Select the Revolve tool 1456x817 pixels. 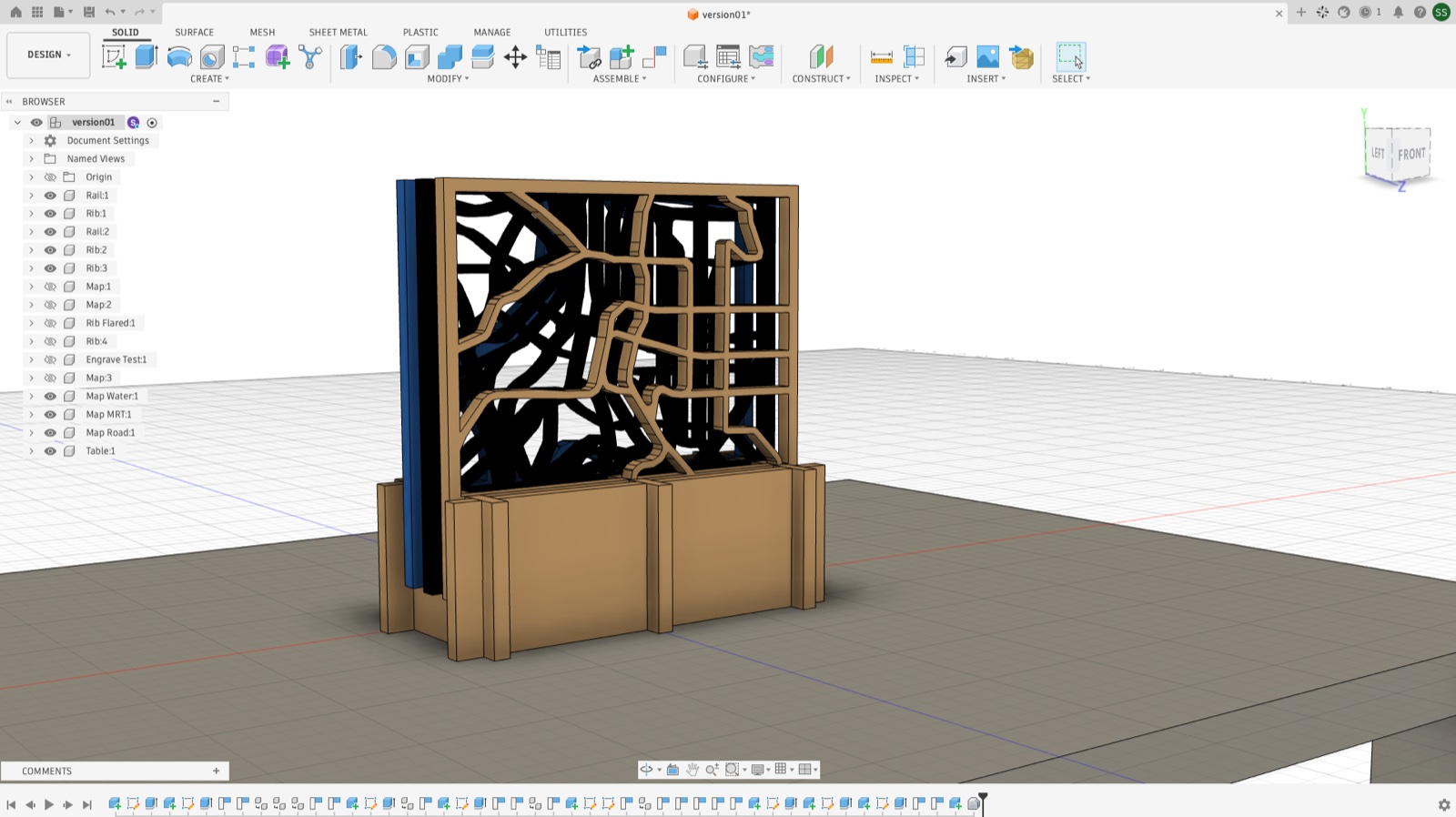(x=179, y=57)
